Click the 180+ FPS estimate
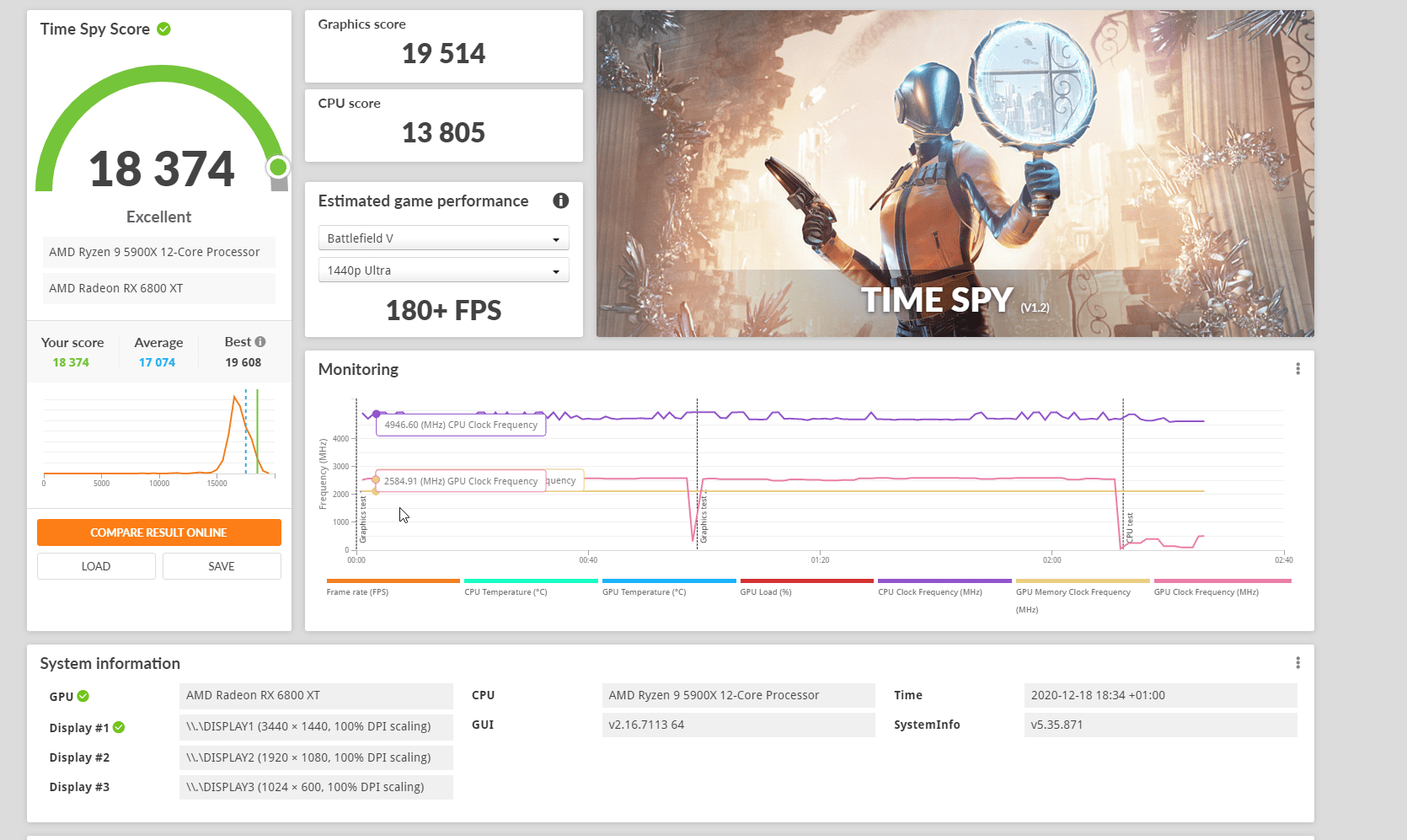 coord(443,311)
